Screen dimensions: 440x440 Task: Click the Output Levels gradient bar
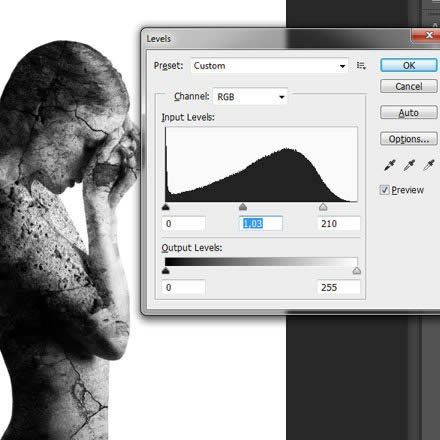pyautogui.click(x=261, y=262)
